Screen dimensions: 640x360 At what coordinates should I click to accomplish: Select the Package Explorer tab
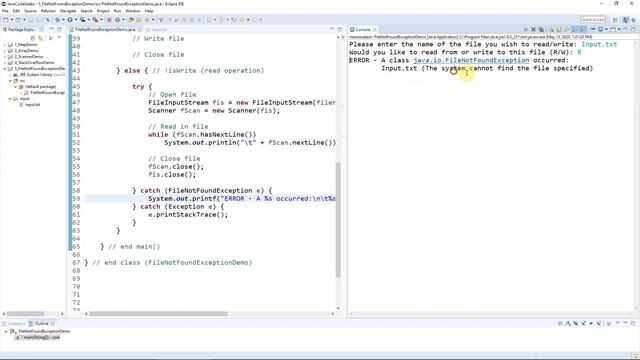click(x=22, y=29)
